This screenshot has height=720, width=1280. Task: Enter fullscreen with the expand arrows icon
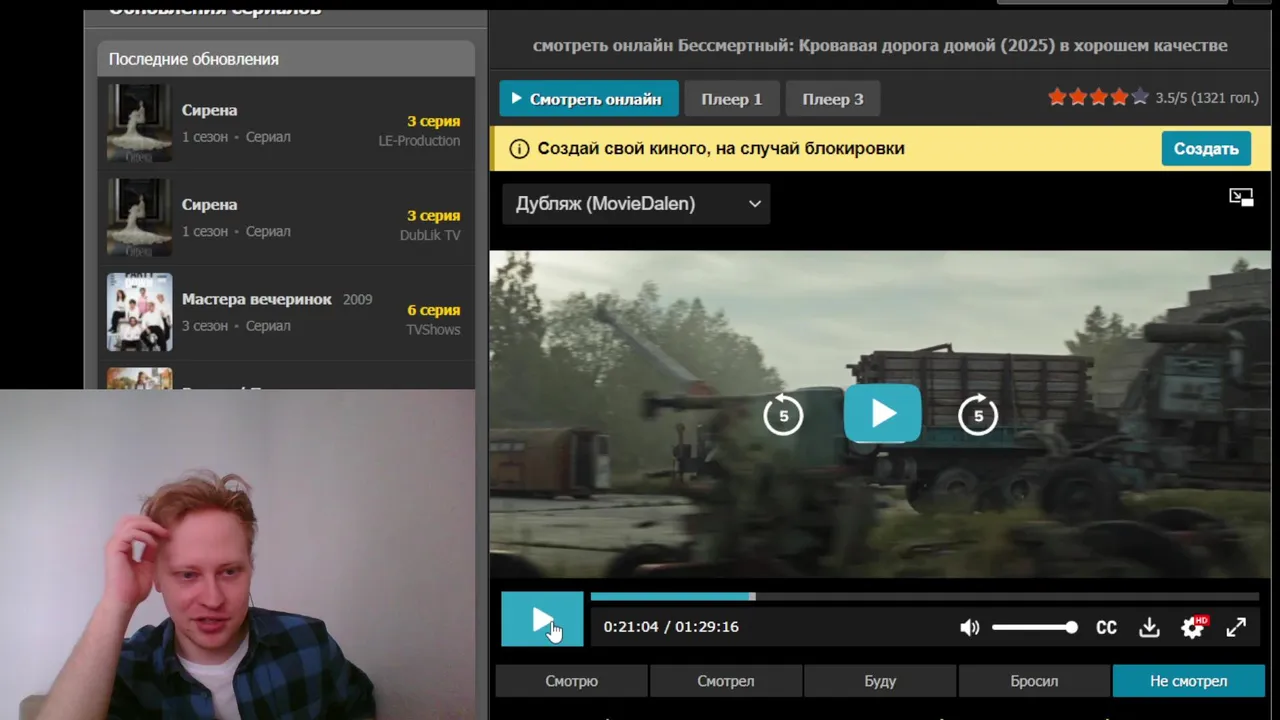[x=1236, y=627]
